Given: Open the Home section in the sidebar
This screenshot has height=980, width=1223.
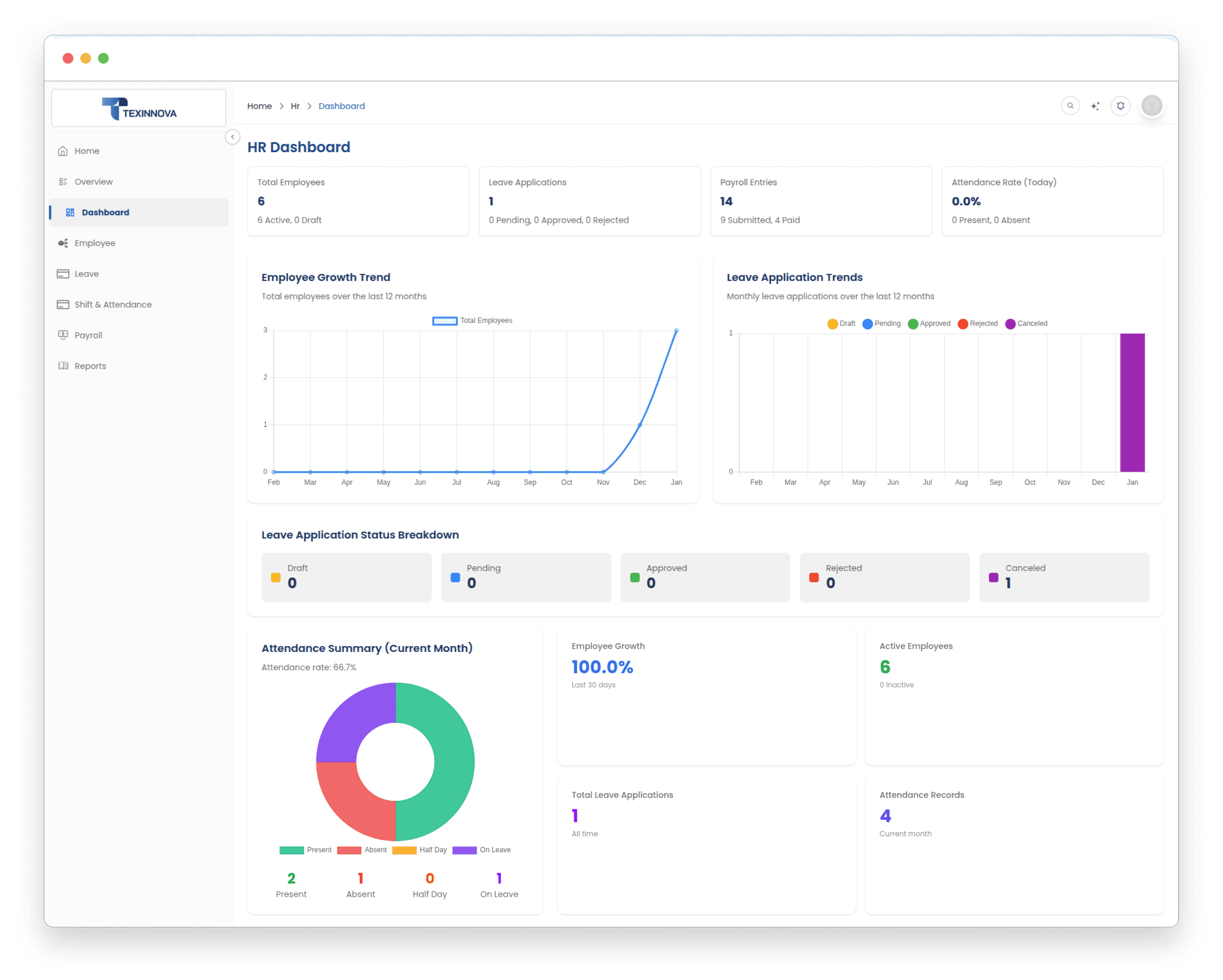Looking at the screenshot, I should click(87, 151).
